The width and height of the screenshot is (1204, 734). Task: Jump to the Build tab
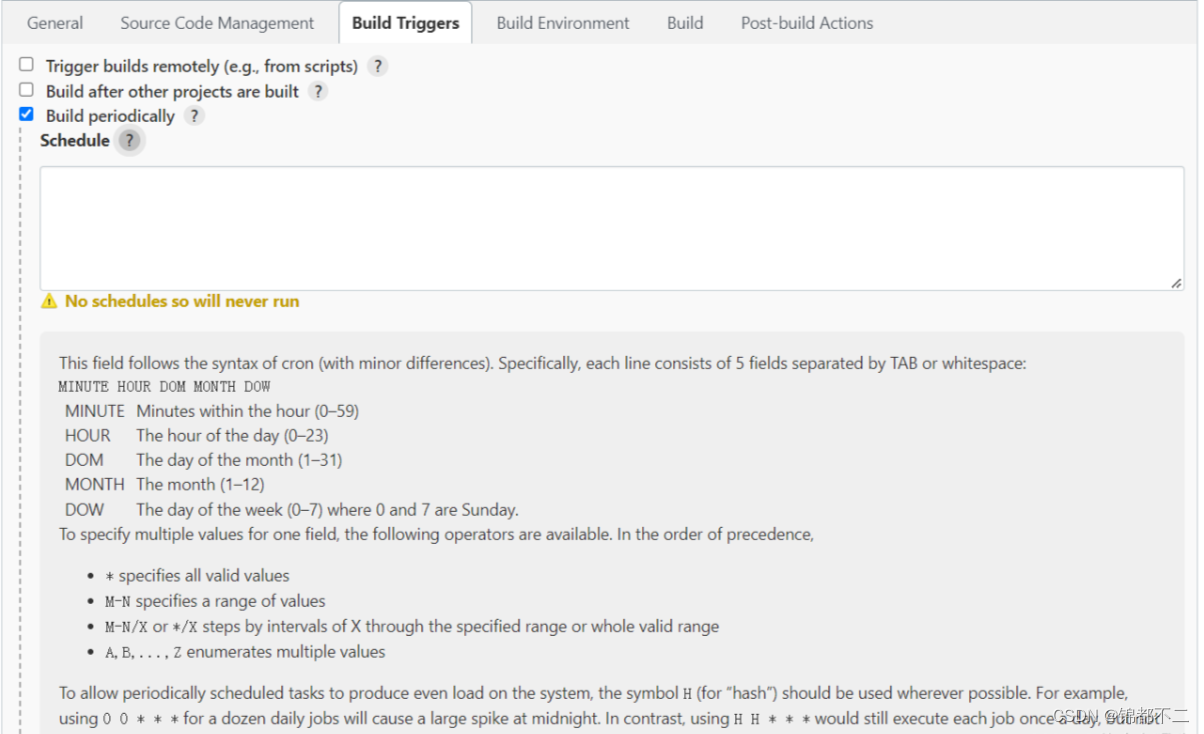(685, 23)
